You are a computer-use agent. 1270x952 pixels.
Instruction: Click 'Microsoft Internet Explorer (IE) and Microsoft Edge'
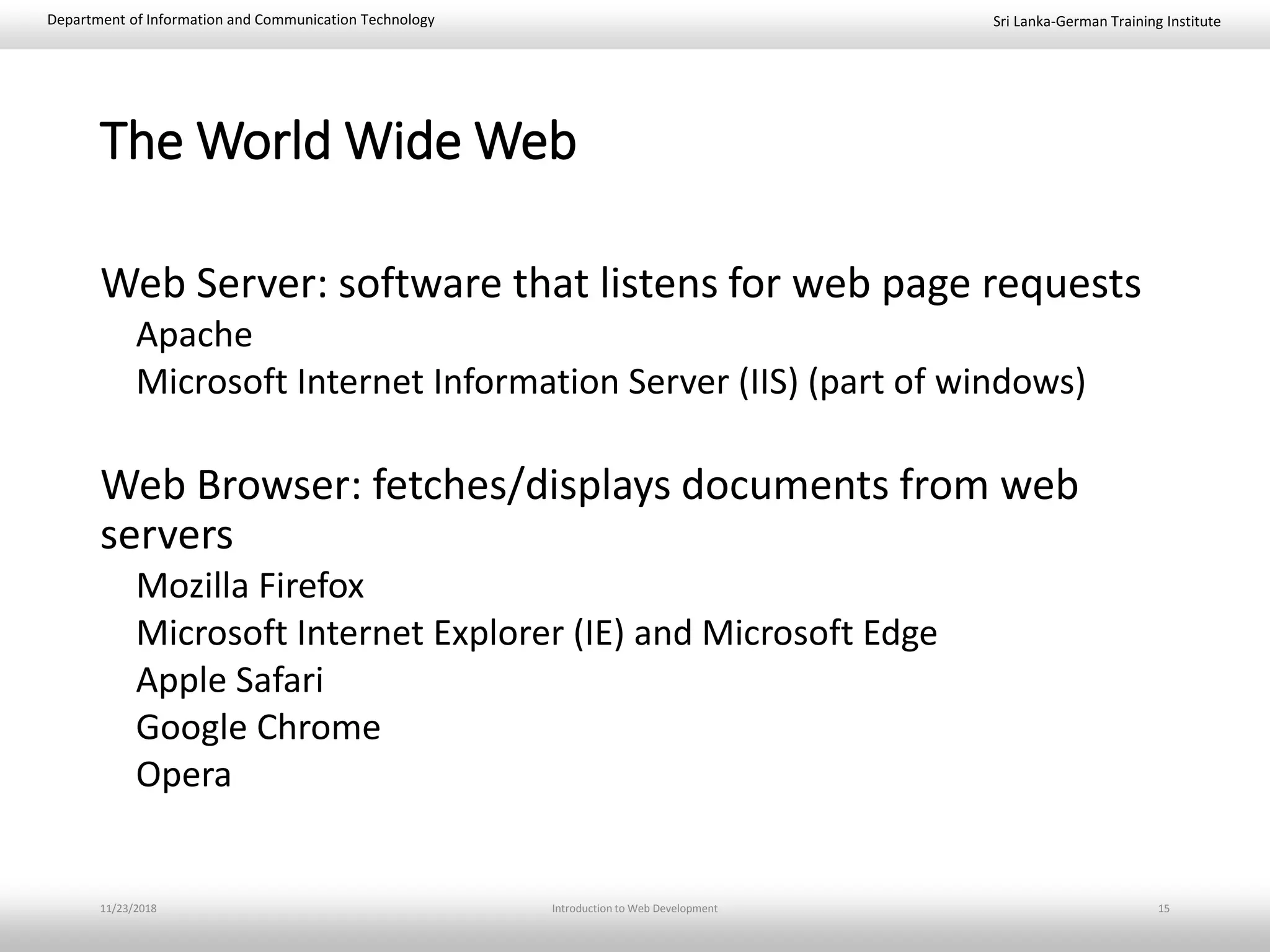[536, 633]
